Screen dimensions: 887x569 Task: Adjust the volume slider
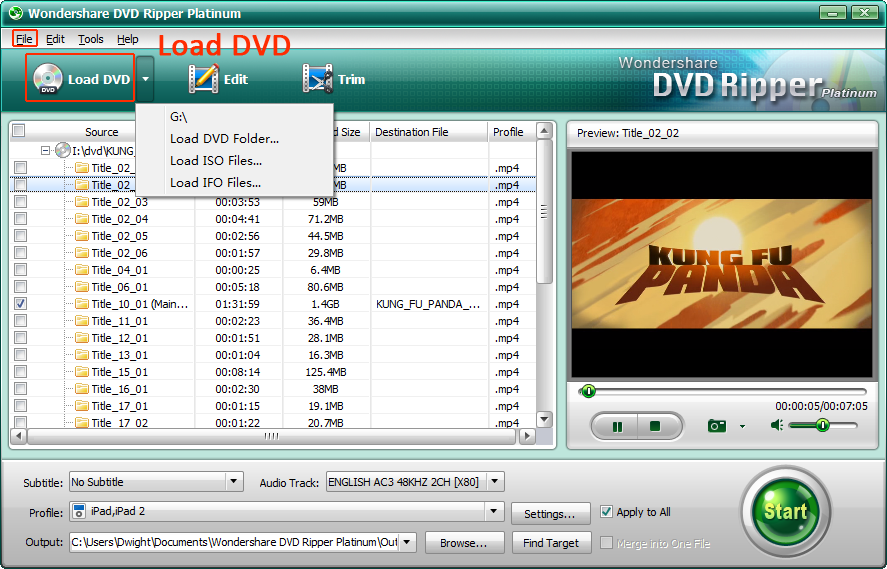[x=822, y=425]
